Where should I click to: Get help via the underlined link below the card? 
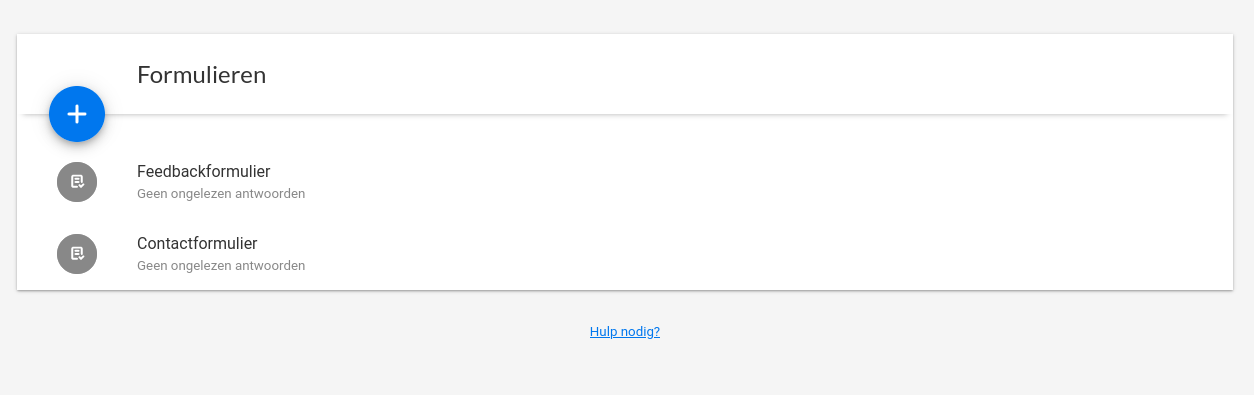point(625,332)
